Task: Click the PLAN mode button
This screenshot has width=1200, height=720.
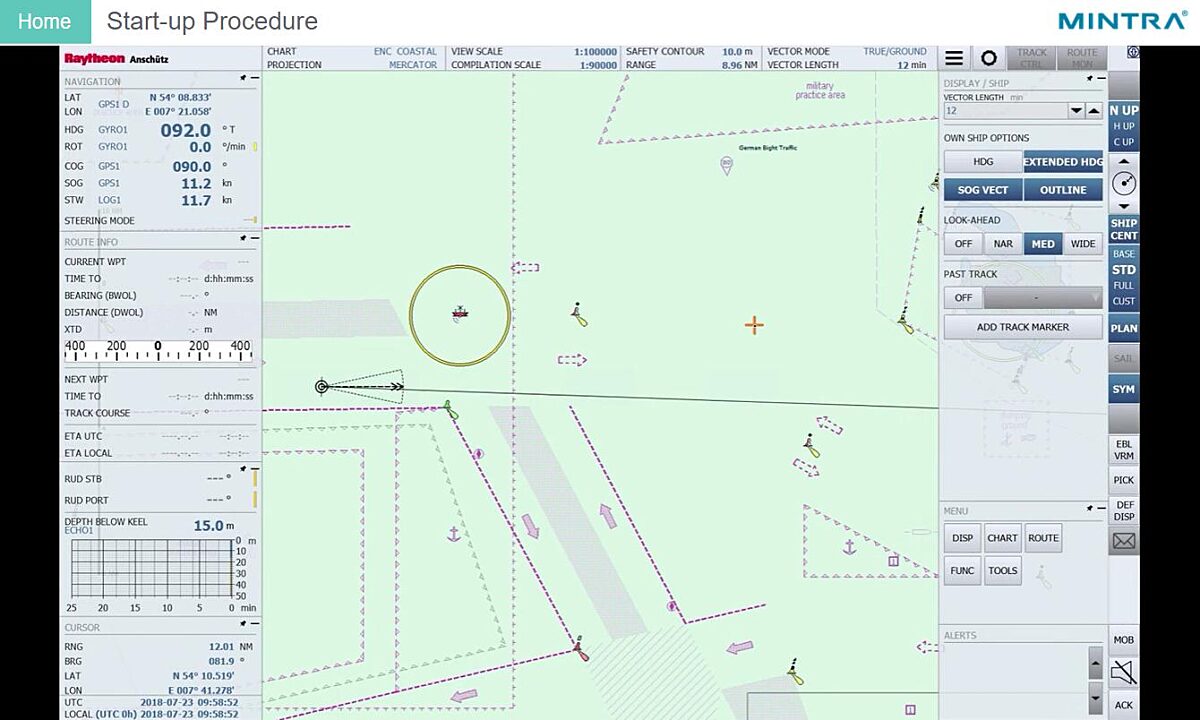Action: click(1124, 328)
